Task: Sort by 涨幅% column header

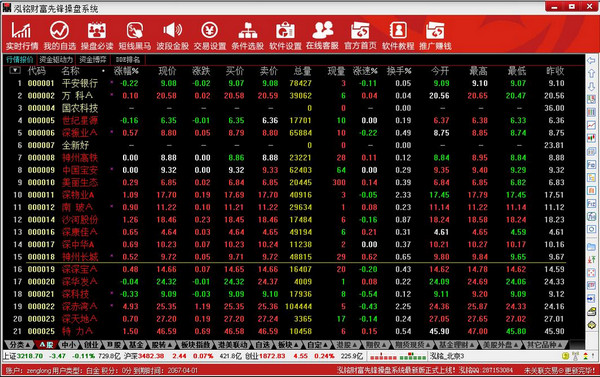Action: (126, 71)
